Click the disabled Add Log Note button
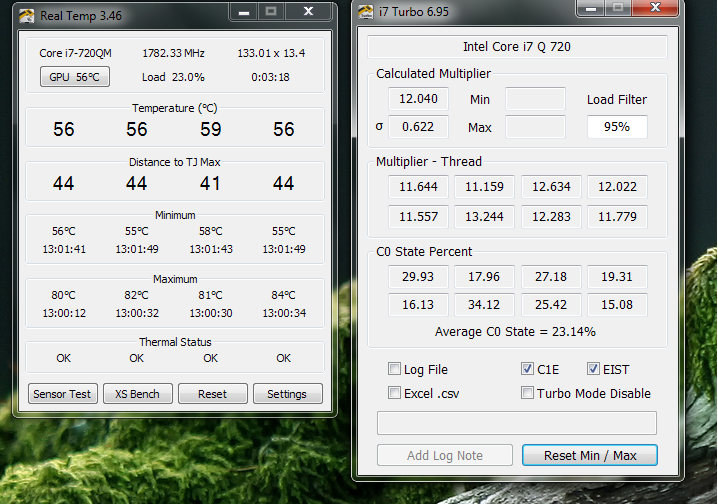The image size is (718, 504). point(445,455)
